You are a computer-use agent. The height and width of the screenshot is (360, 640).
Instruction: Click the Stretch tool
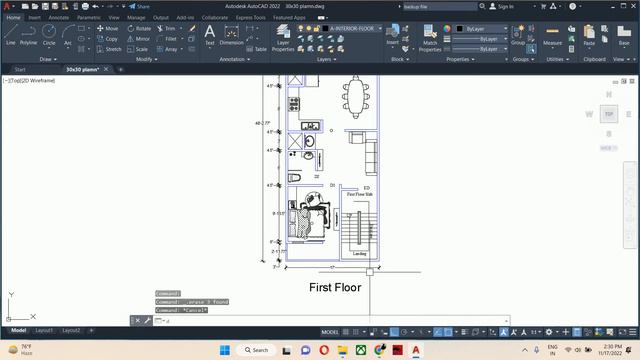[109, 49]
